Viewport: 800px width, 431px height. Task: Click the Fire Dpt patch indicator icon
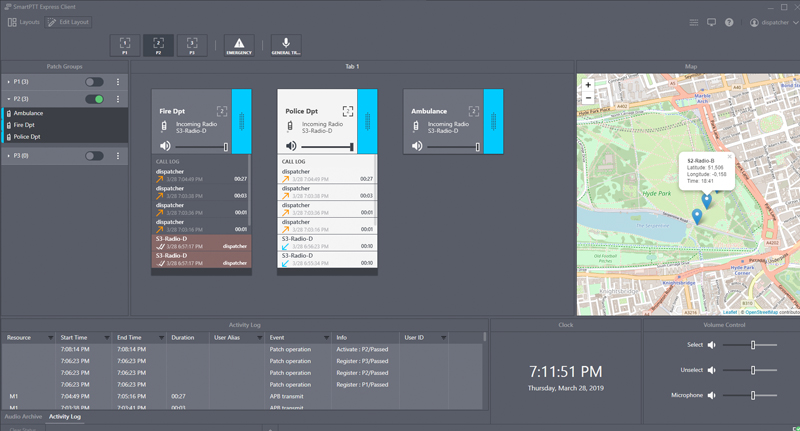click(x=222, y=111)
